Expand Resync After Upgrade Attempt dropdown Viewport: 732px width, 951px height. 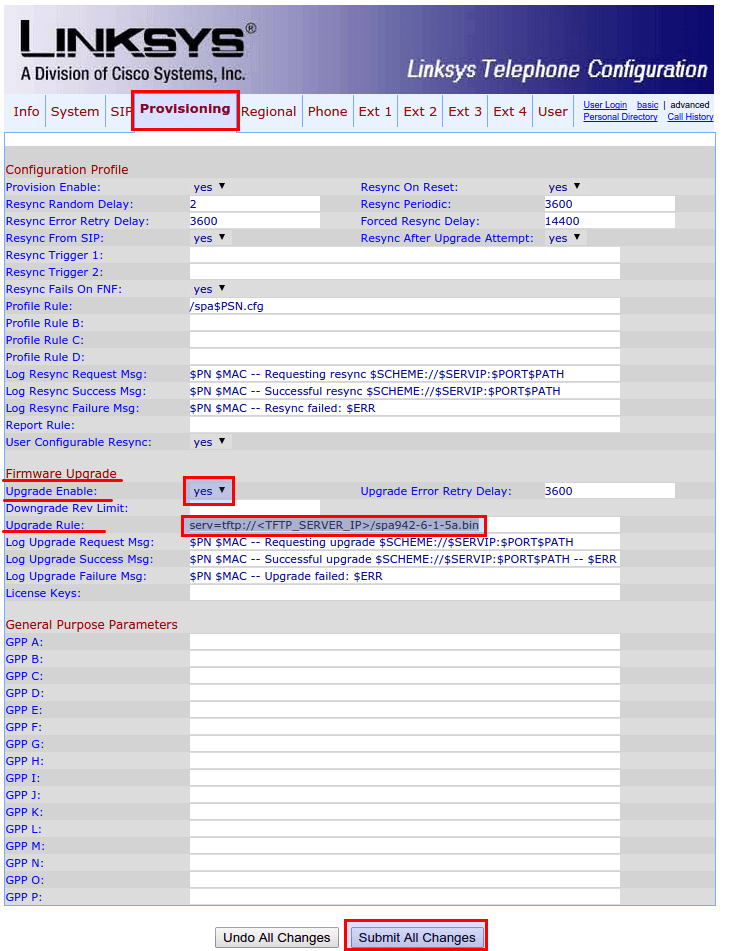(564, 238)
